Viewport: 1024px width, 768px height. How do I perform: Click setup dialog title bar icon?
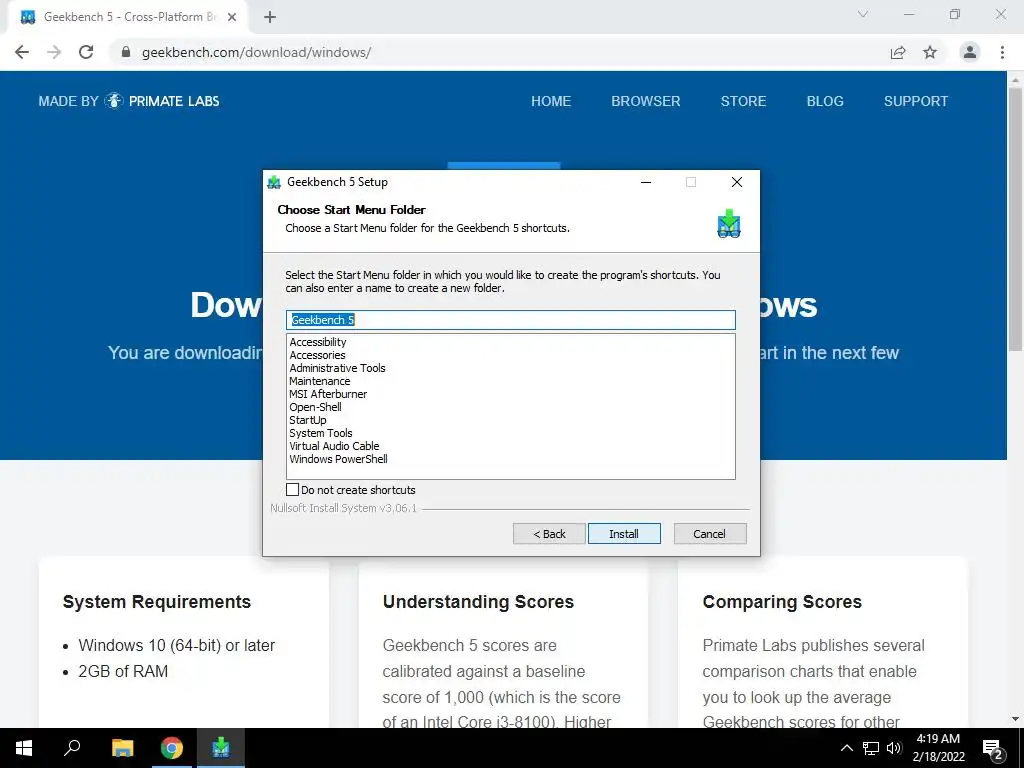coord(275,182)
